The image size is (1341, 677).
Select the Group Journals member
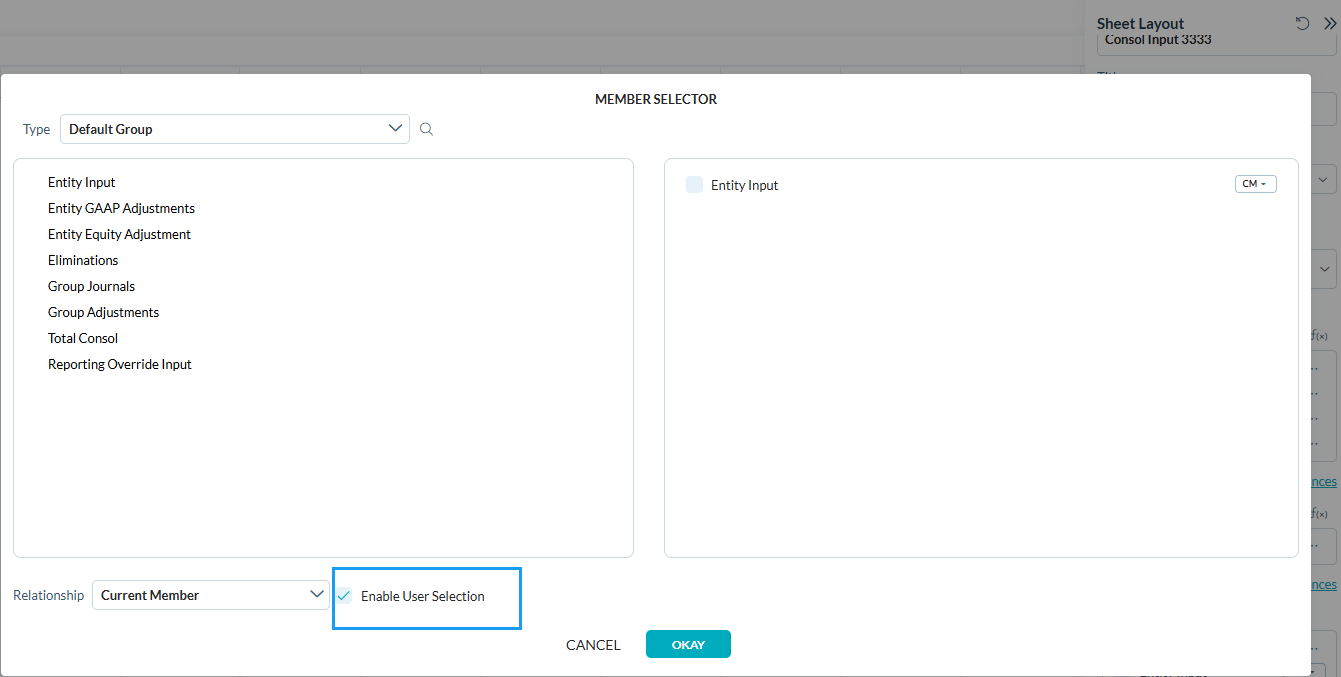pos(91,286)
